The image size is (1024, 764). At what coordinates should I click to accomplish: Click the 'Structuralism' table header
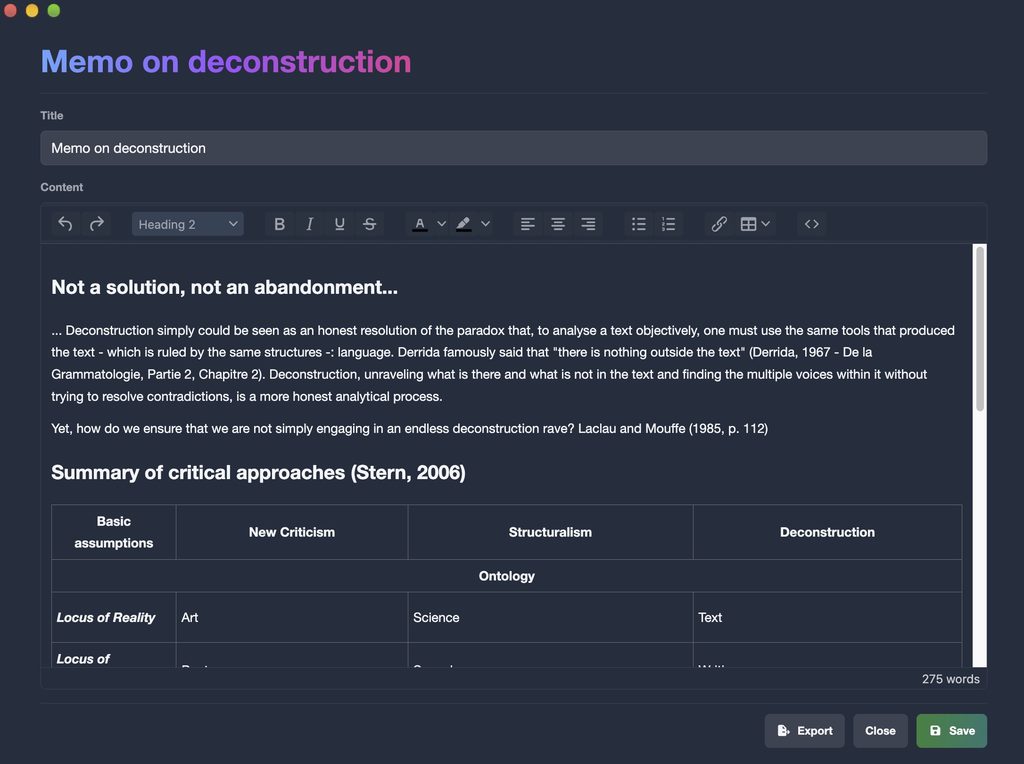(551, 532)
